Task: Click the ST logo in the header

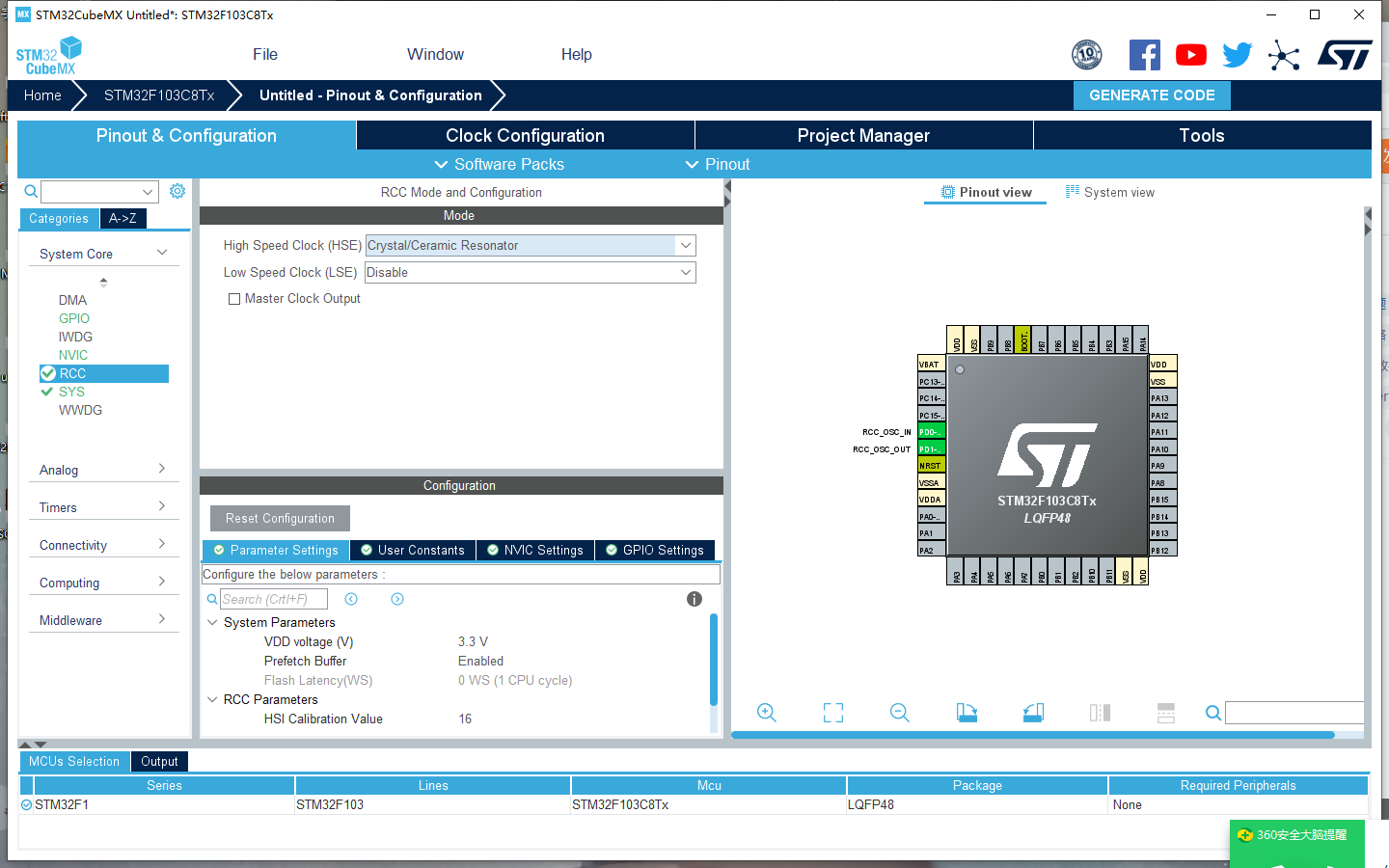Action: [1345, 55]
